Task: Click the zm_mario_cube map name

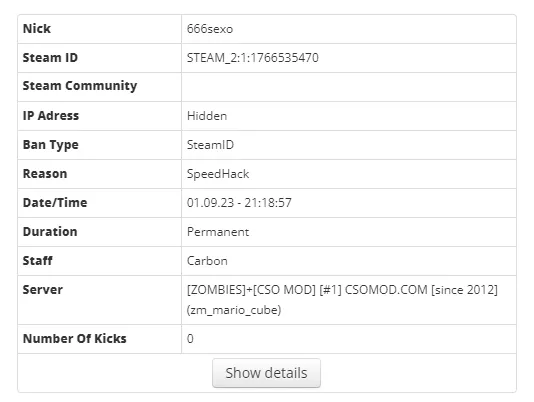Action: 234,310
